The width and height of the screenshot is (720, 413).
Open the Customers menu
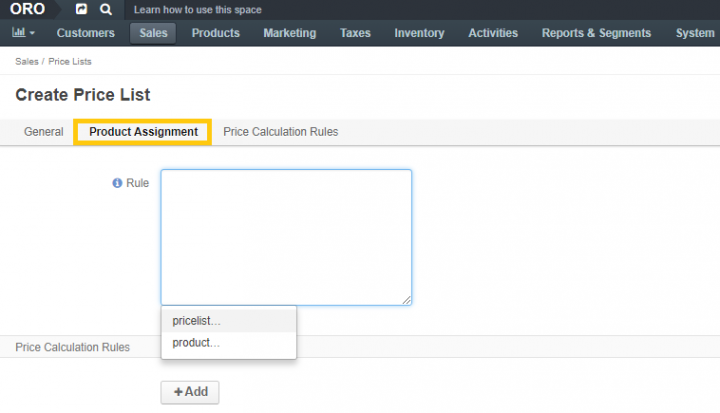pos(85,33)
